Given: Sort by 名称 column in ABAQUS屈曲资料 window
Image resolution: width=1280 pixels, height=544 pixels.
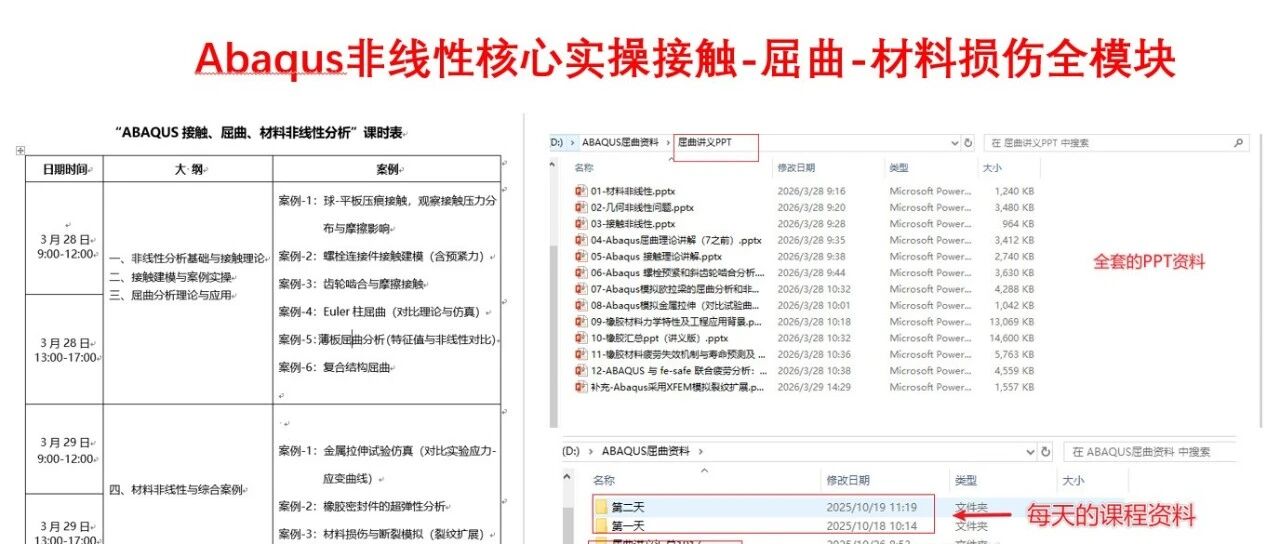Looking at the screenshot, I should point(604,481).
